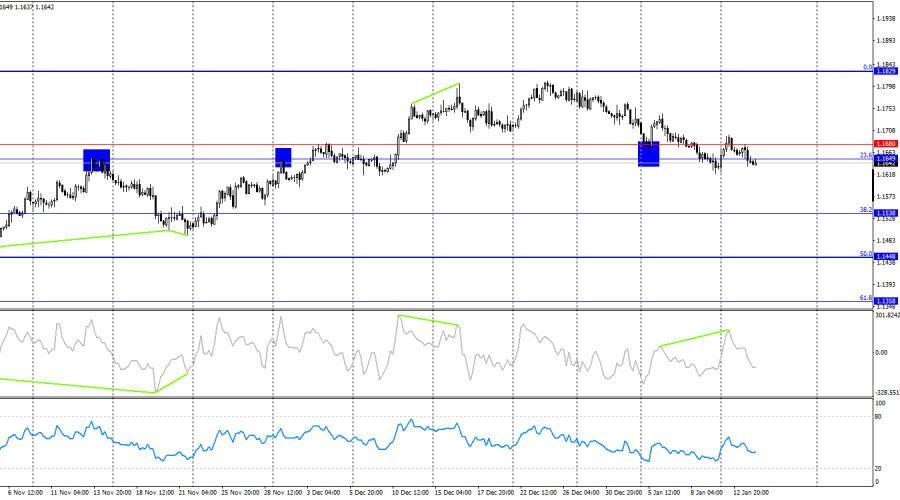Click the OHLC price readout at top left
Viewport: 900px width, 500px height.
click(27, 7)
